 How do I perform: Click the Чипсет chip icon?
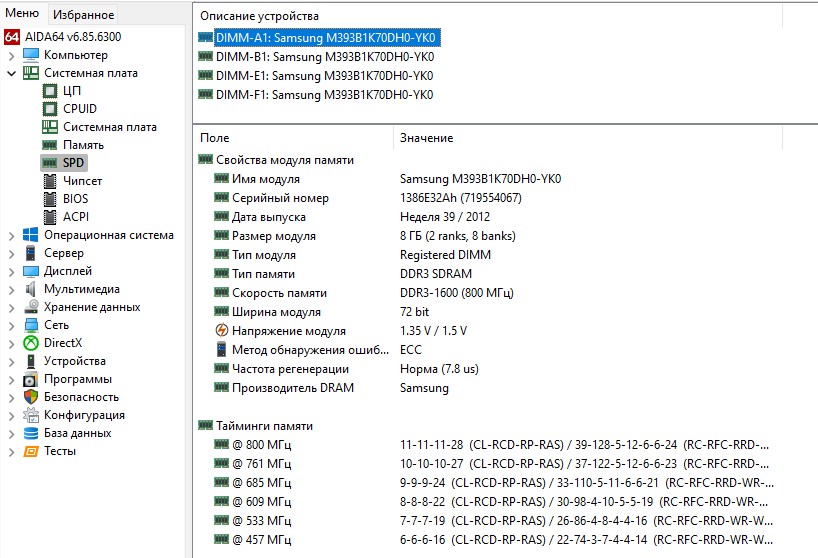(50, 181)
